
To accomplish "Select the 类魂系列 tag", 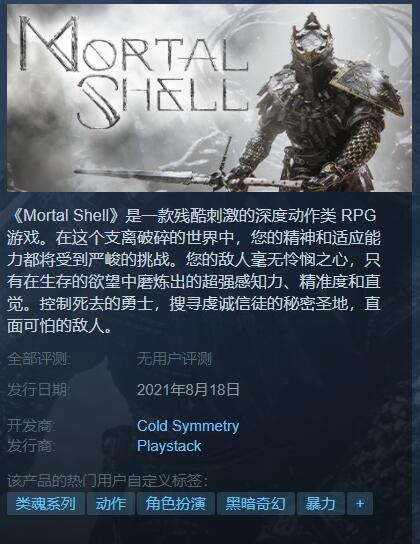I will click(x=46, y=503).
